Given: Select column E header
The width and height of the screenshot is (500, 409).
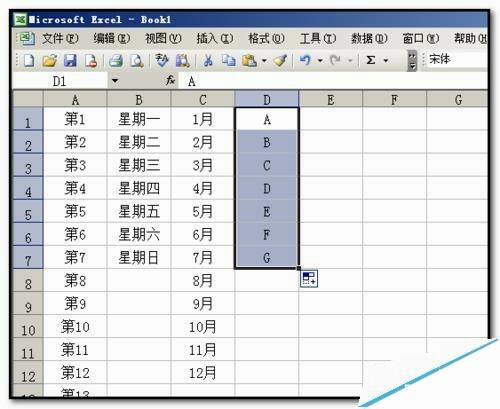Looking at the screenshot, I should pyautogui.click(x=331, y=99).
